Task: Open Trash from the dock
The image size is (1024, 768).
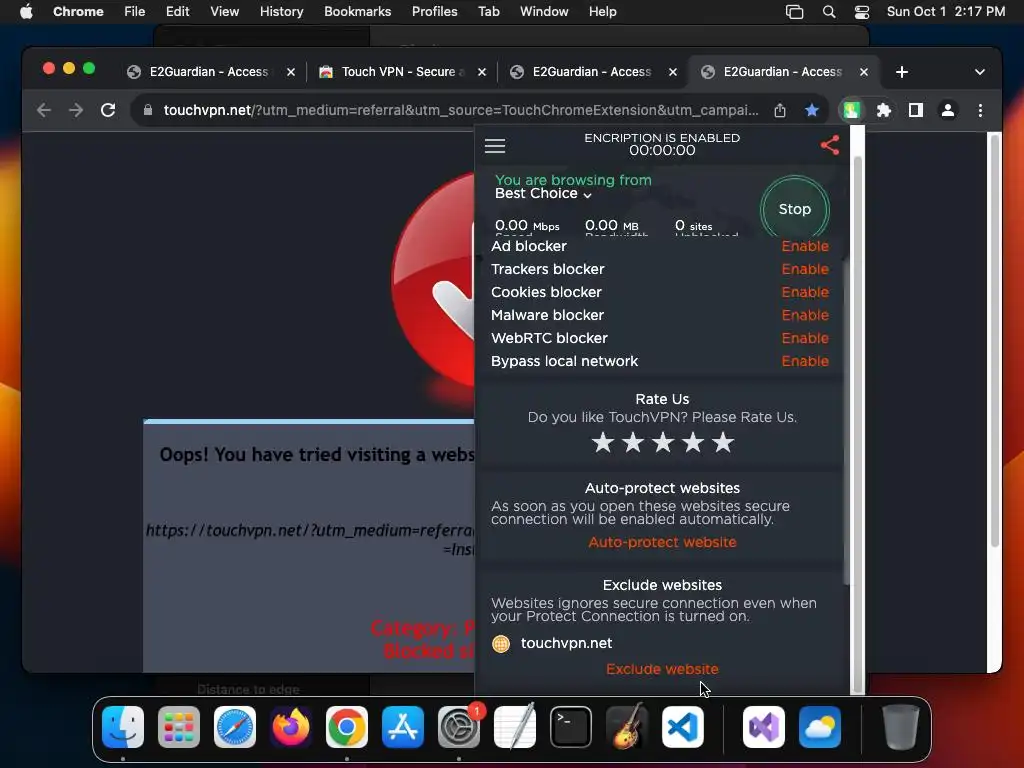Action: pos(901,727)
